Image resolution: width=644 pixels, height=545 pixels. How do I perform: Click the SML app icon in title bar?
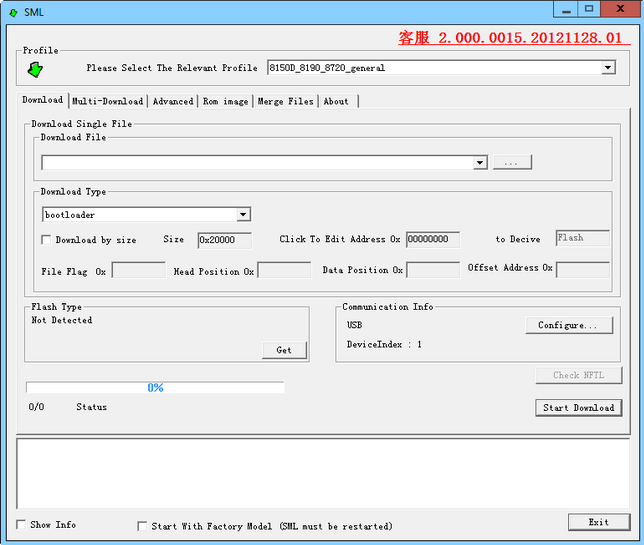click(13, 10)
